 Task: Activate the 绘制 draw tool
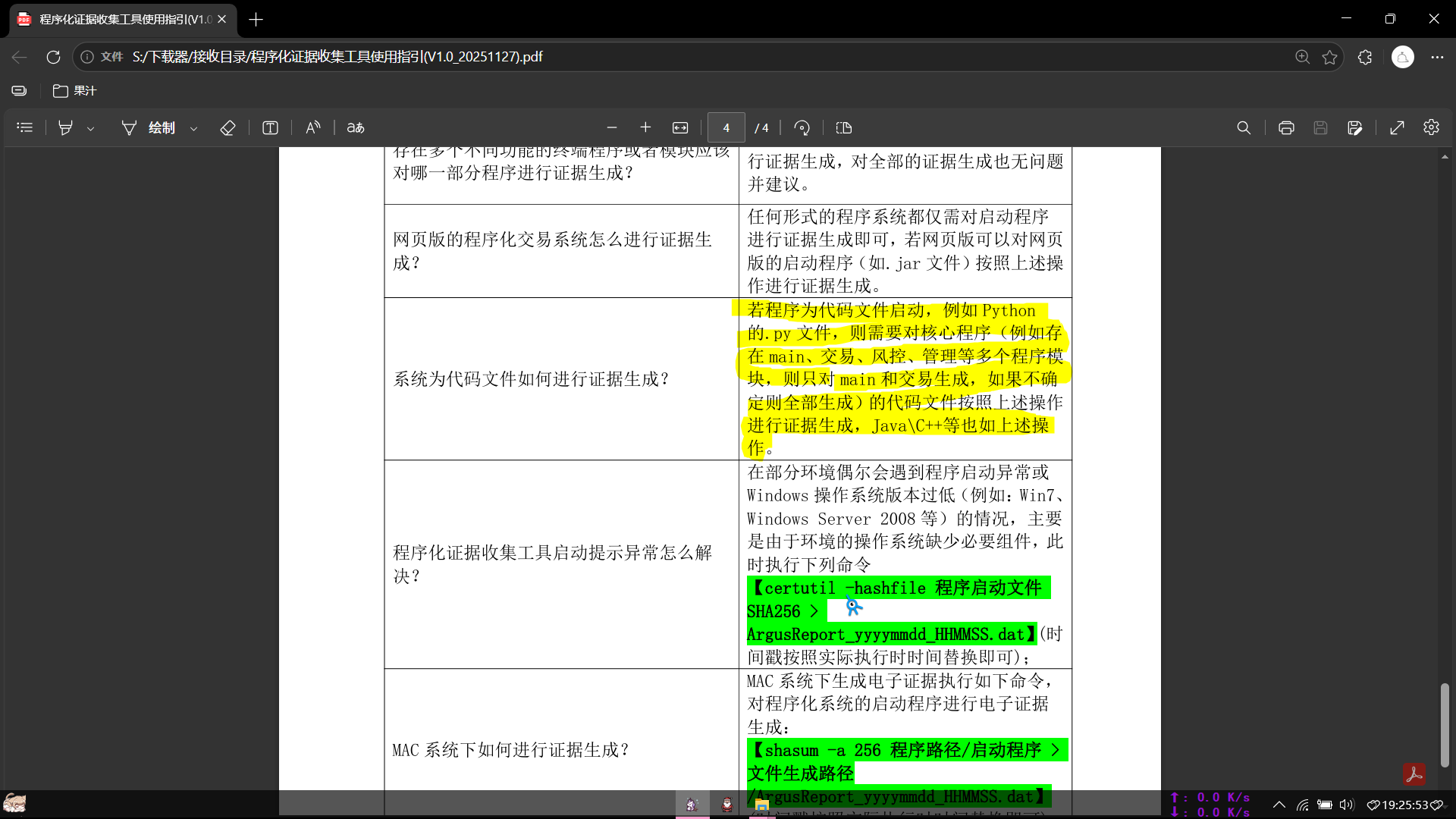[149, 127]
